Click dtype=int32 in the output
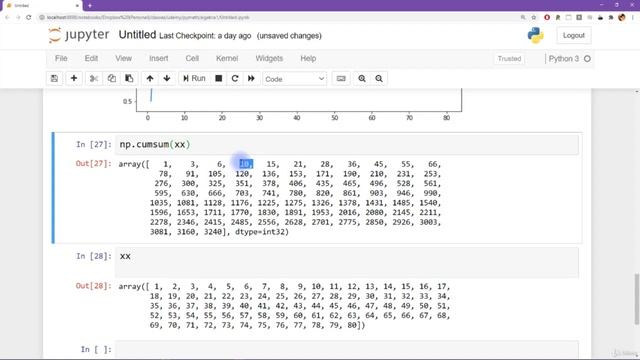 [260, 232]
